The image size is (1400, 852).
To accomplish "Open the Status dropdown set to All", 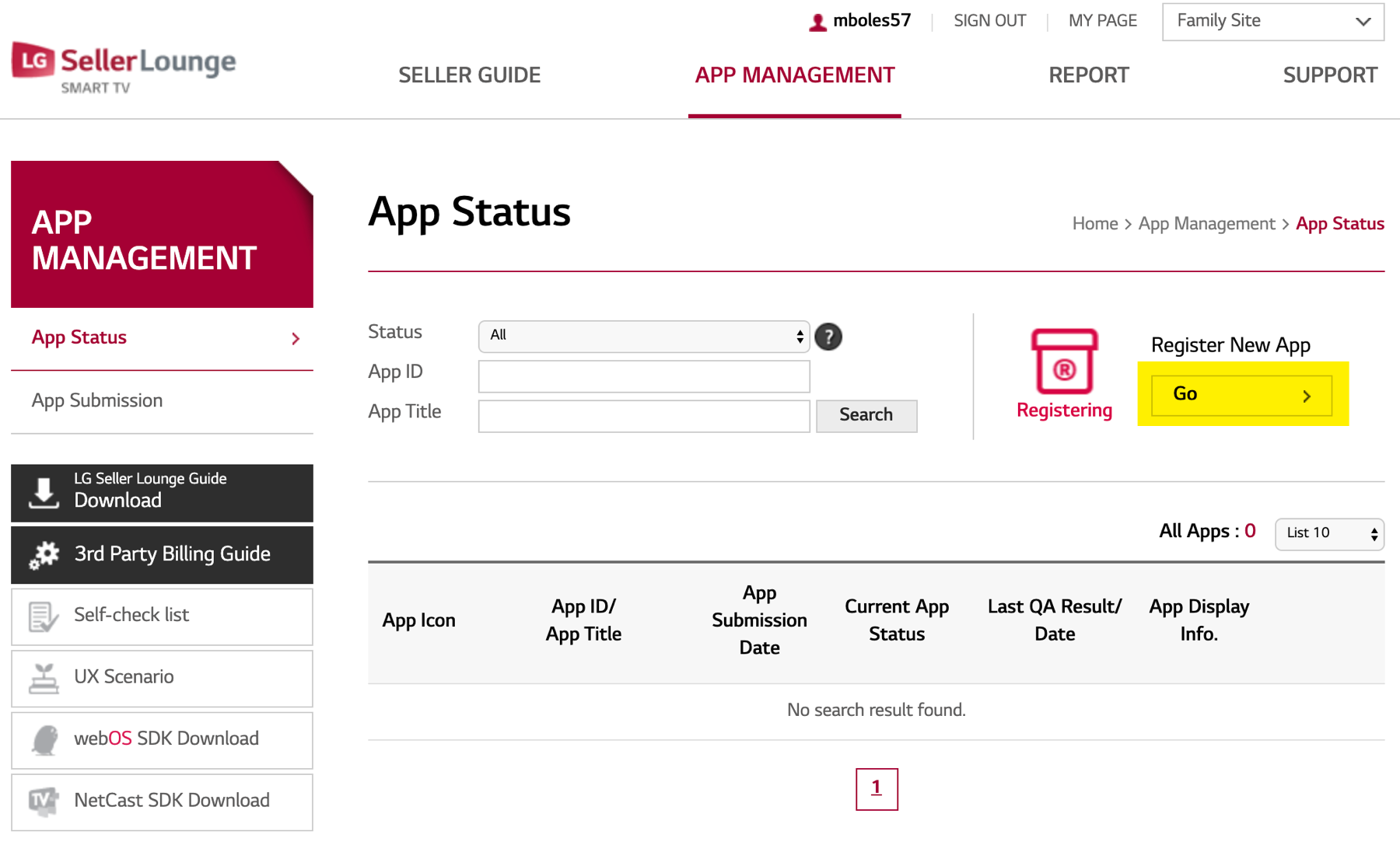I will (643, 336).
